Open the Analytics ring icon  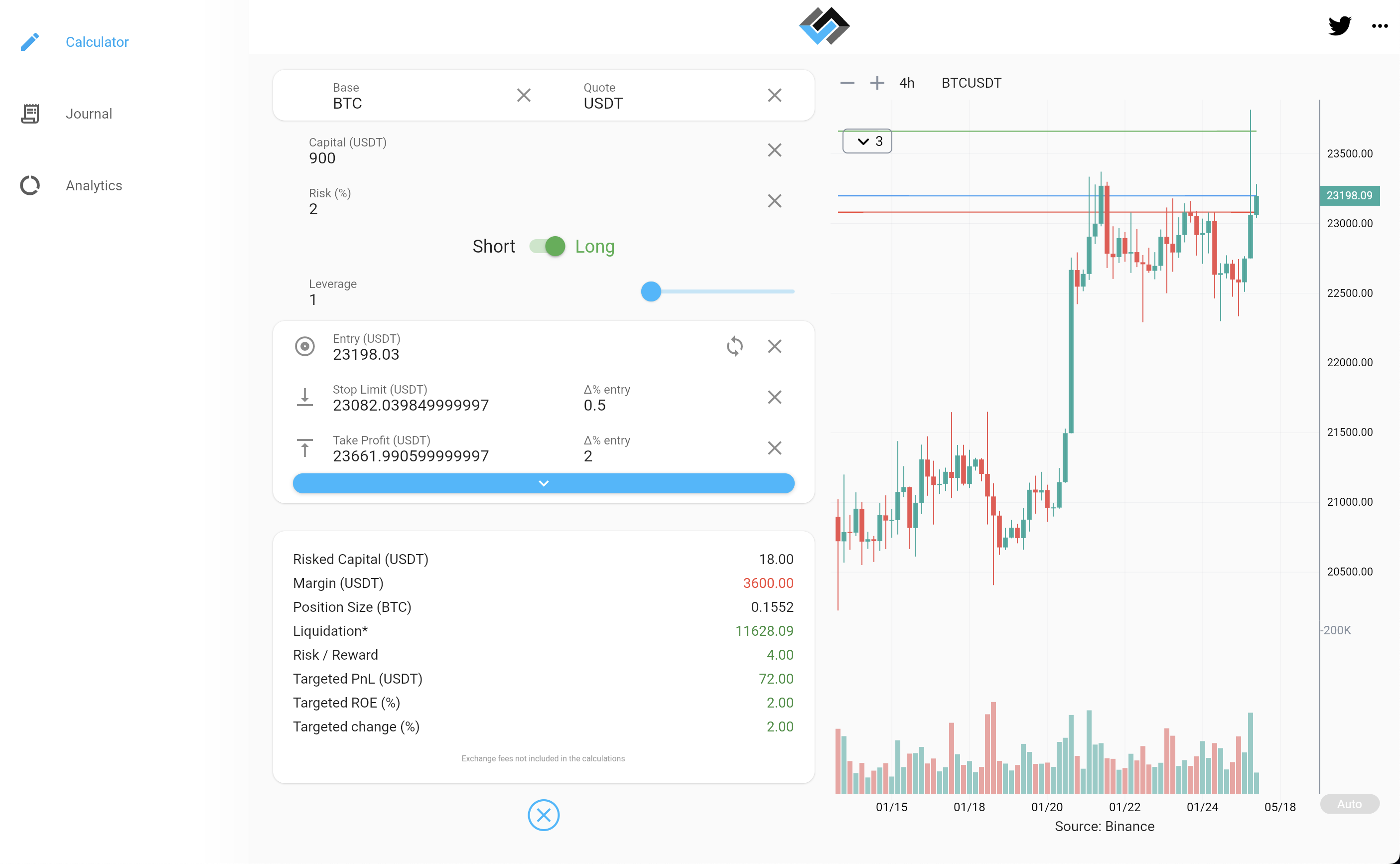tap(30, 185)
